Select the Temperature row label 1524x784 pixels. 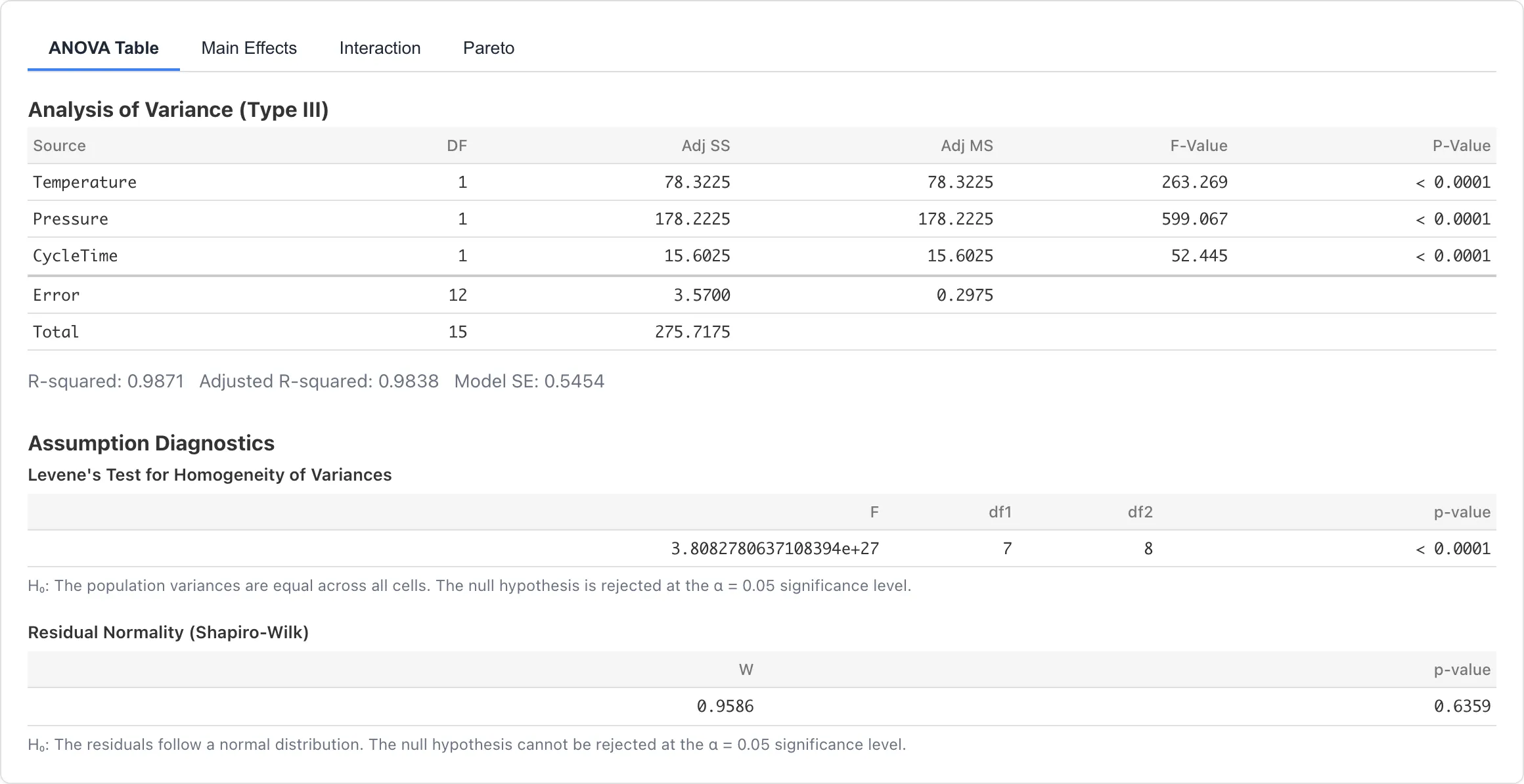pyautogui.click(x=85, y=183)
